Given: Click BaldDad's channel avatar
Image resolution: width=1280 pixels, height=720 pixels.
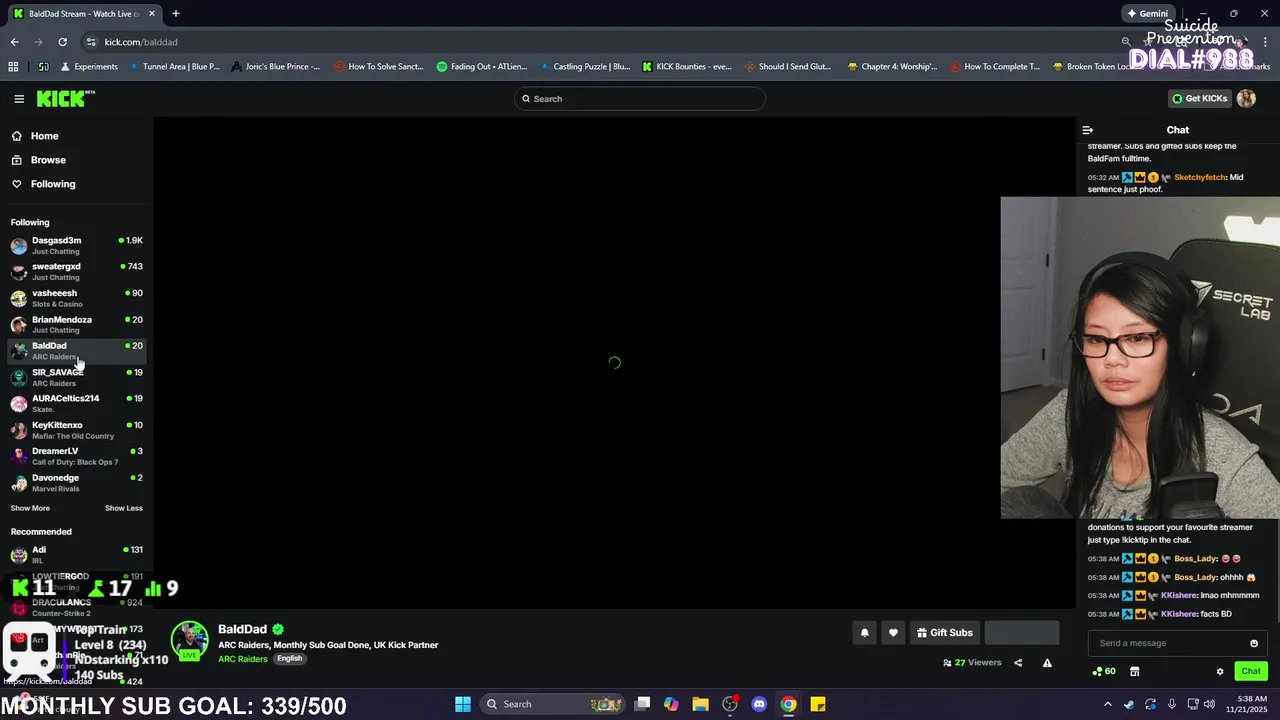Looking at the screenshot, I should (189, 641).
